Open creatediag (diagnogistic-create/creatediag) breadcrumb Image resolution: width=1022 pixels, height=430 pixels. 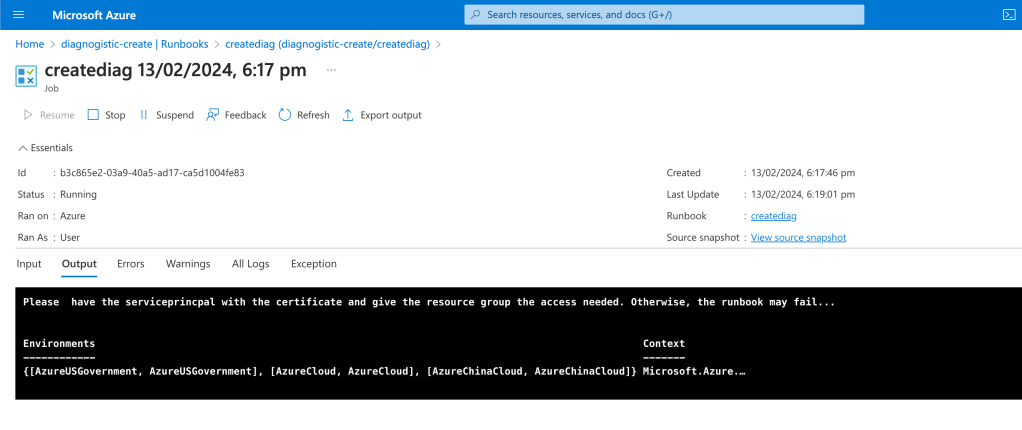pyautogui.click(x=327, y=44)
